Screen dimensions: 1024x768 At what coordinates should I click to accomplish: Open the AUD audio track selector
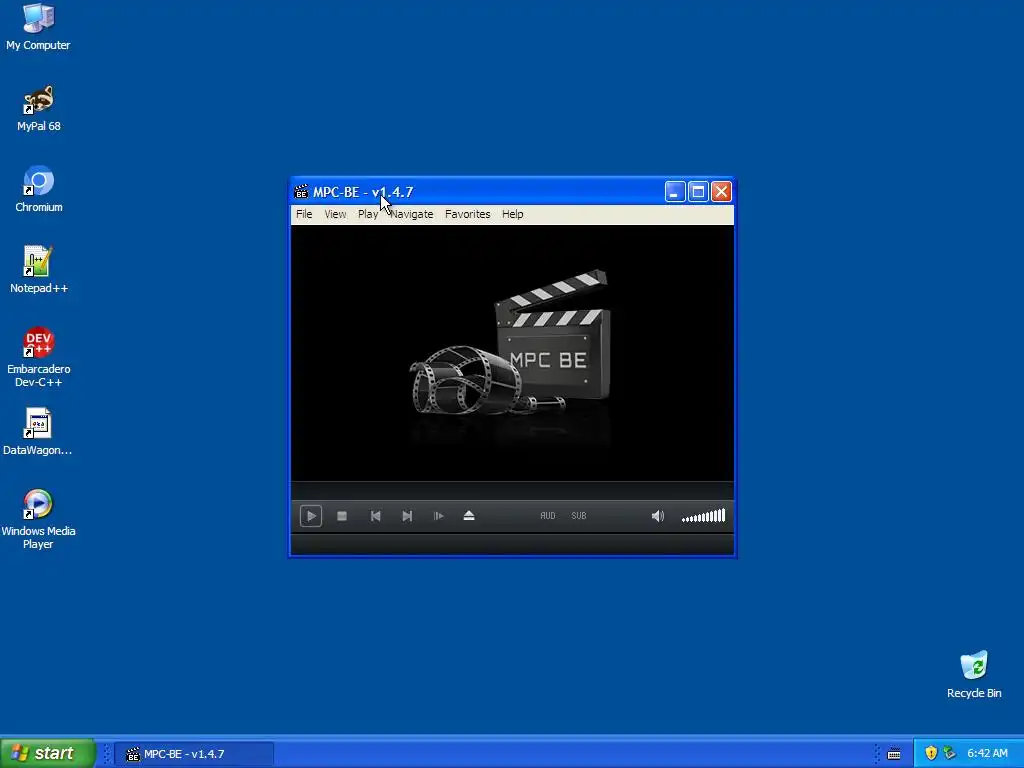(548, 516)
